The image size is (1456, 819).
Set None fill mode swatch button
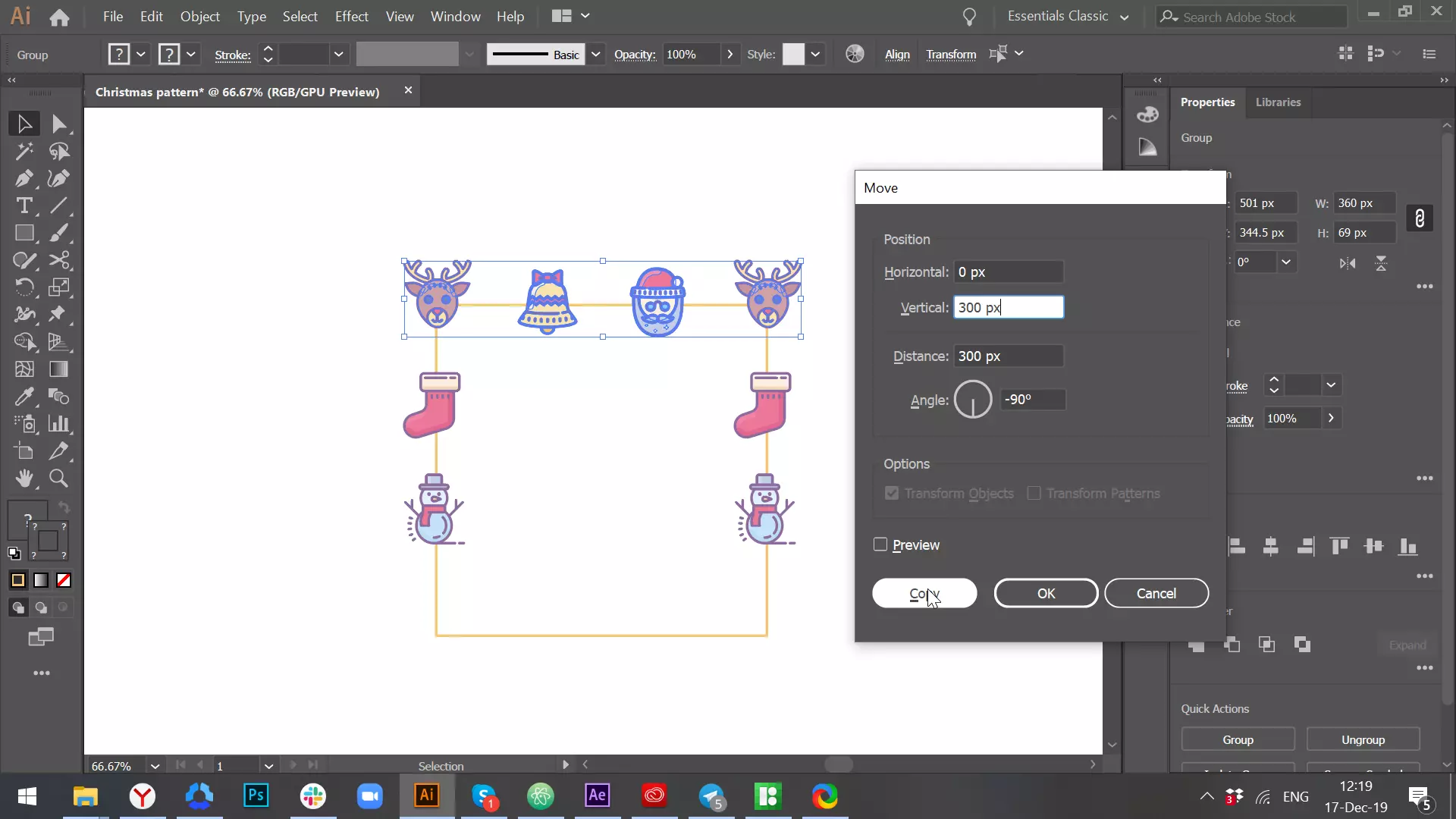64,580
